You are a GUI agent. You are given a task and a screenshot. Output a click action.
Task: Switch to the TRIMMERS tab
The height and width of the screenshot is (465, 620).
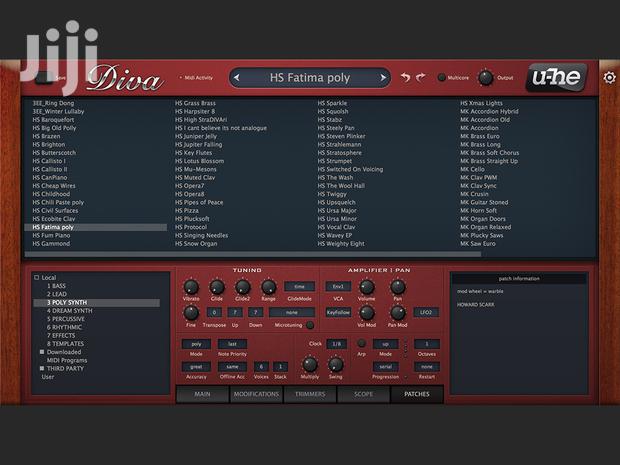click(x=310, y=394)
